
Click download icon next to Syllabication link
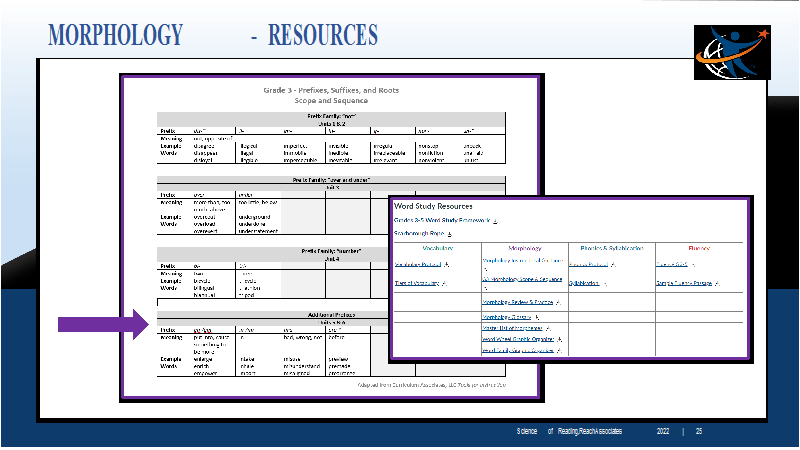[605, 284]
